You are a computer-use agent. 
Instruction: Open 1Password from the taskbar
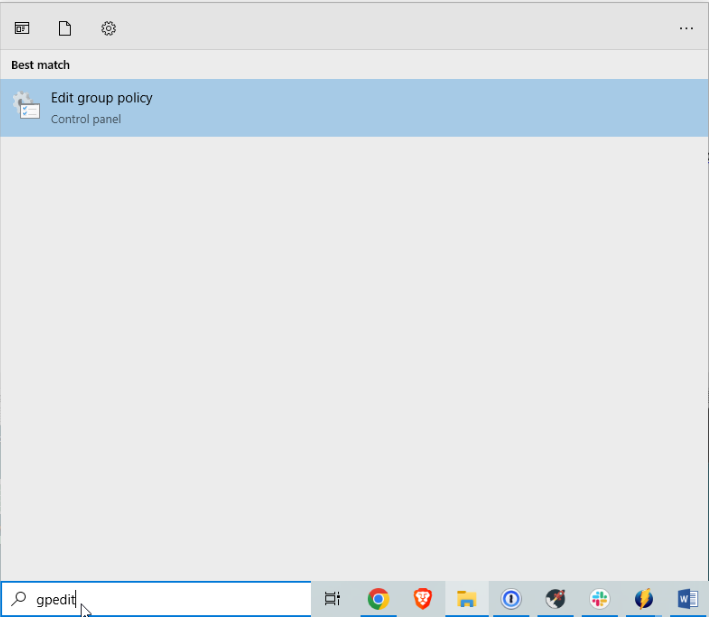tap(511, 599)
